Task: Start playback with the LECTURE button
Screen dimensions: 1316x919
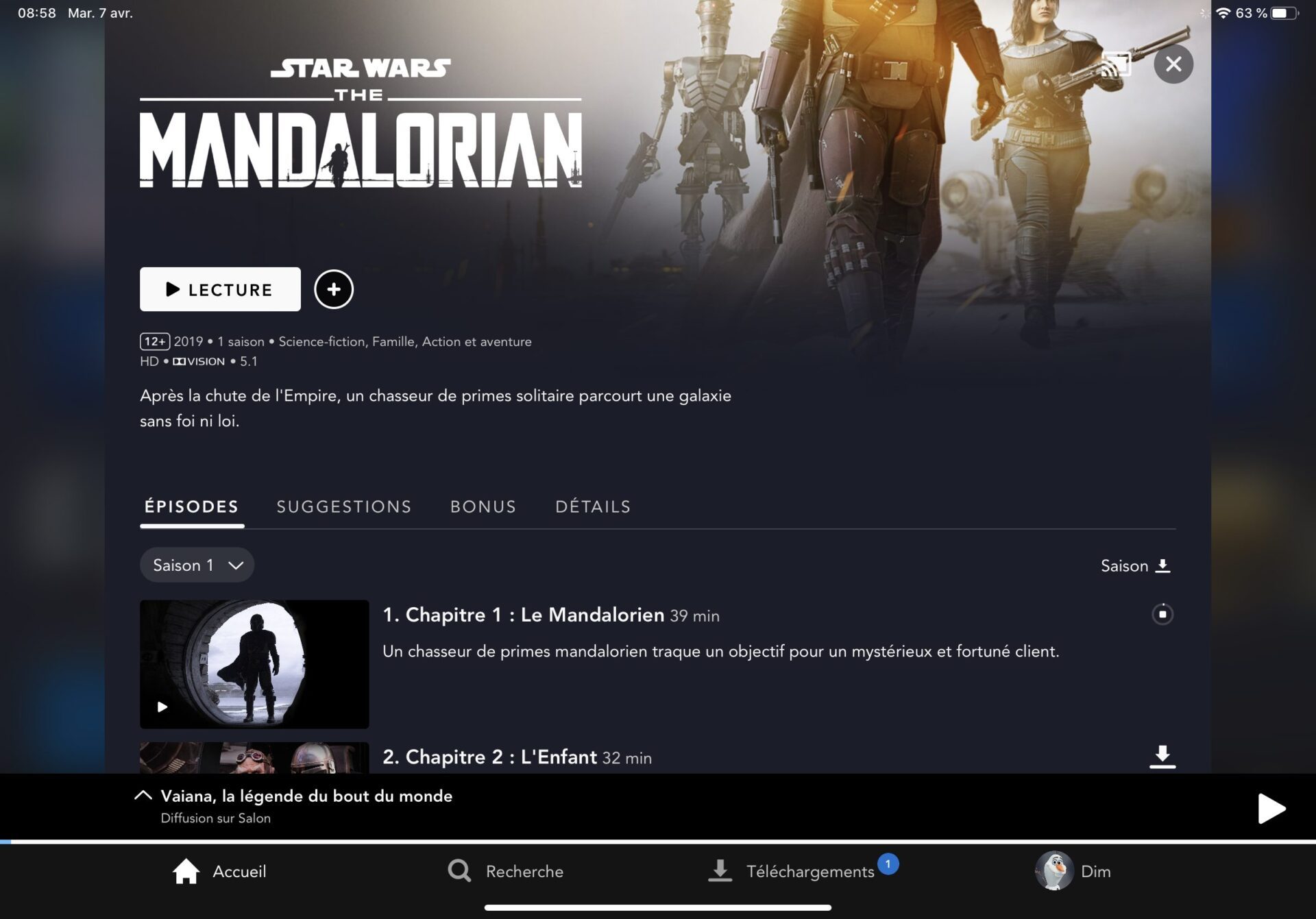Action: coord(220,289)
